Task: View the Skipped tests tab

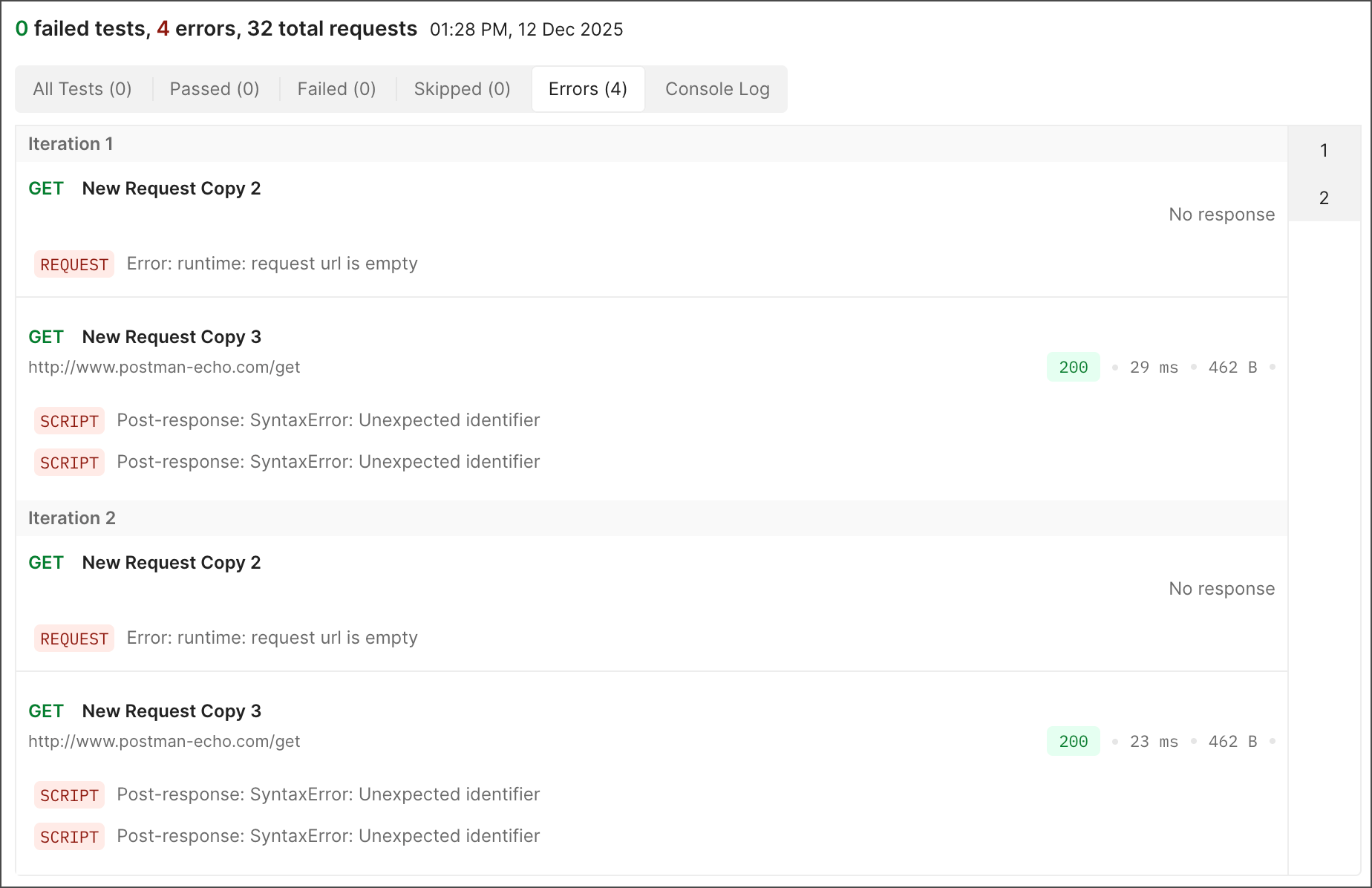Action: click(462, 88)
